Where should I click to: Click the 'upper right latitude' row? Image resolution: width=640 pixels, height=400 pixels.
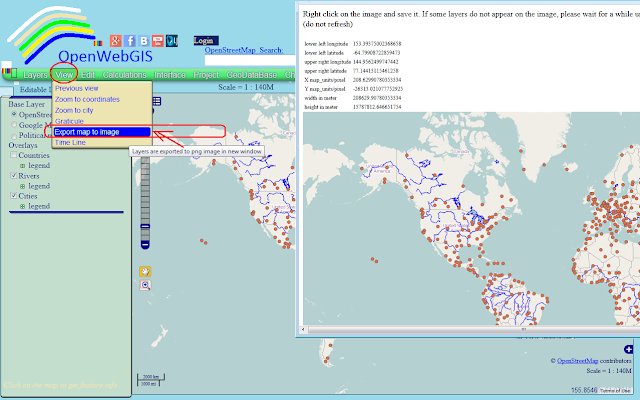pyautogui.click(x=351, y=71)
